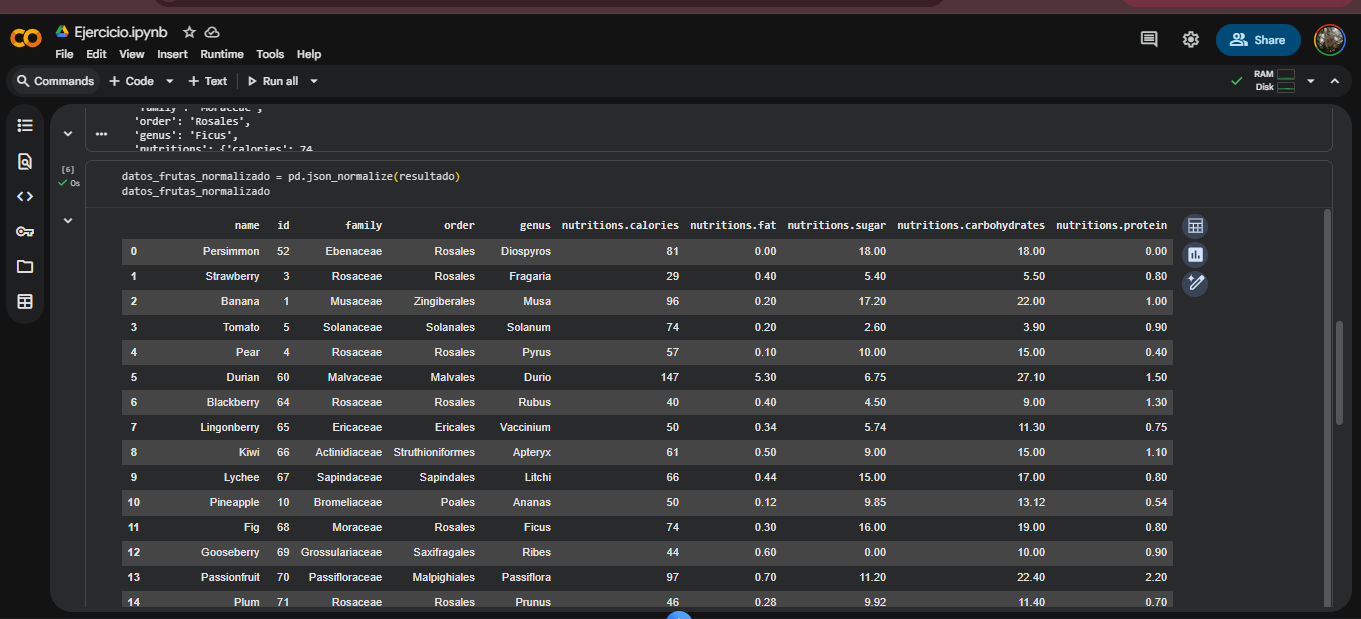Click the connected green checkmark

tap(1237, 81)
